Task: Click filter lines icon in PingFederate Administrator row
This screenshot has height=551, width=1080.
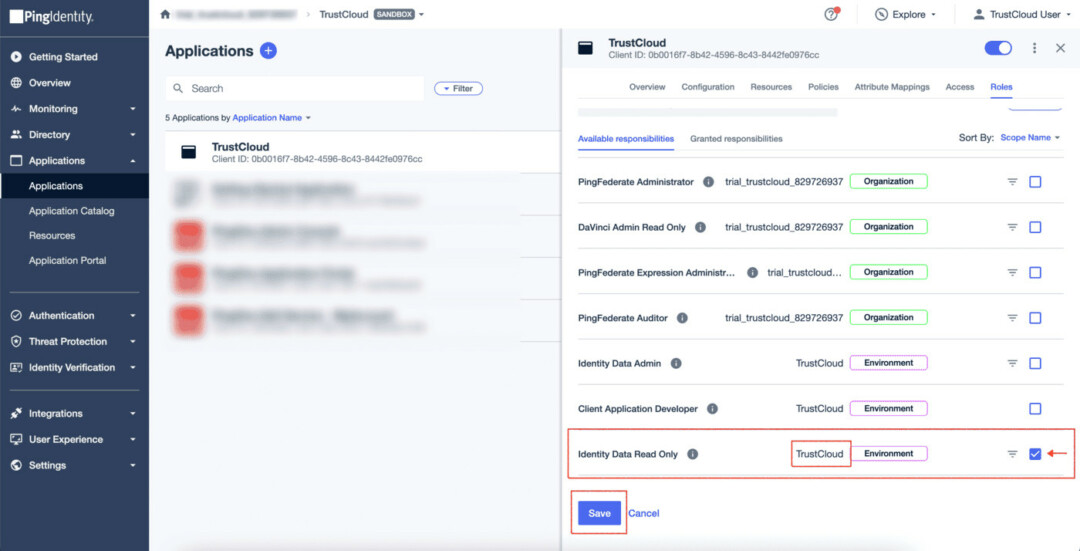Action: 1012,182
